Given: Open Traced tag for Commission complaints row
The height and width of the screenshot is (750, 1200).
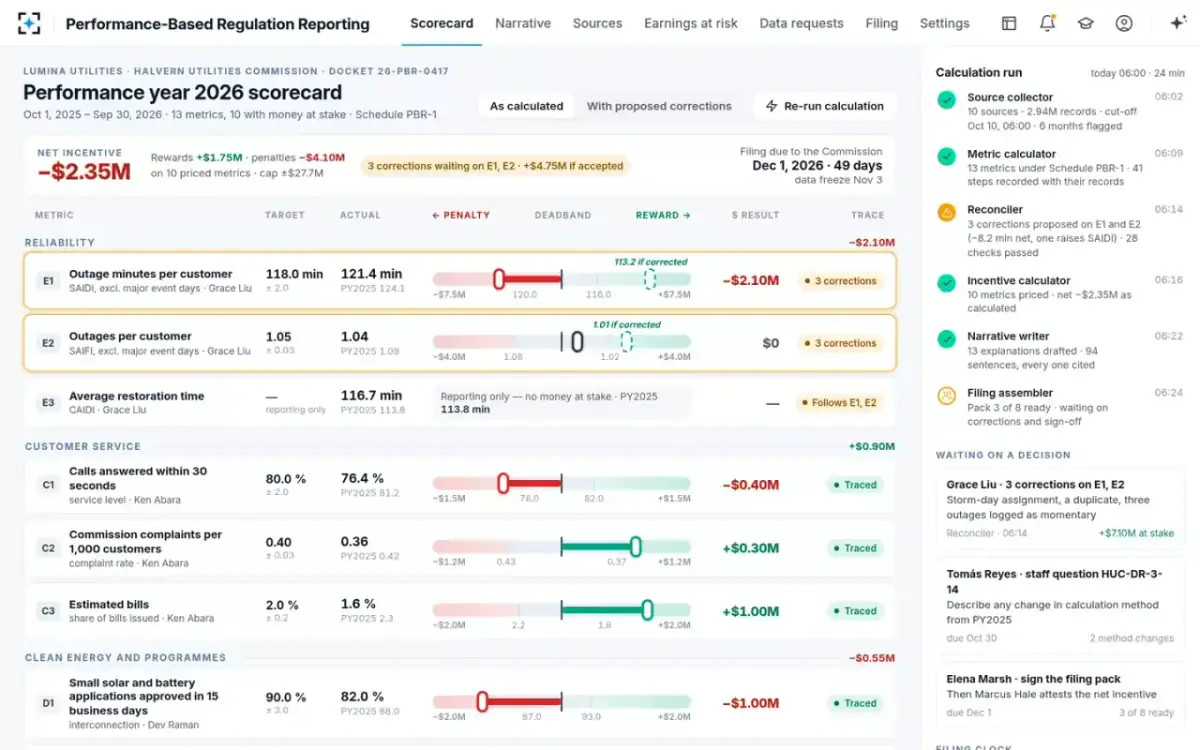Looking at the screenshot, I should [855, 548].
